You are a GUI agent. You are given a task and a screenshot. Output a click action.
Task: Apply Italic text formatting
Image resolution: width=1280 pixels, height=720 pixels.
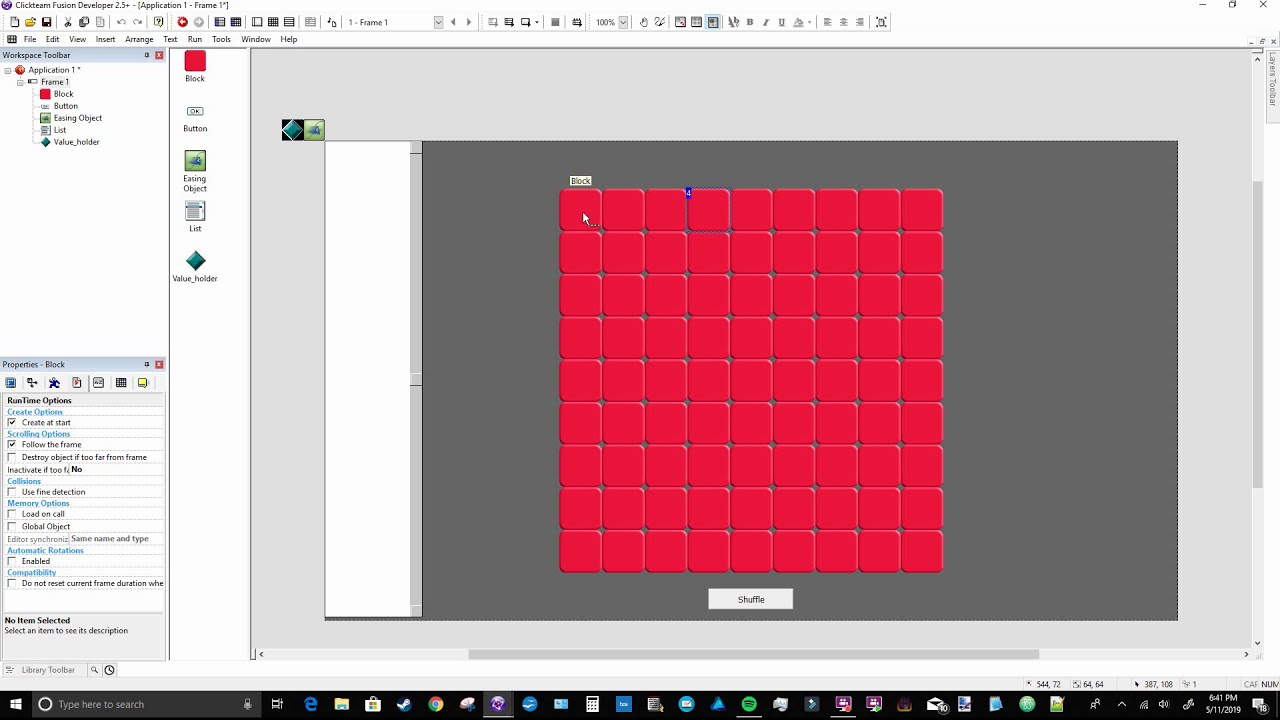(766, 22)
